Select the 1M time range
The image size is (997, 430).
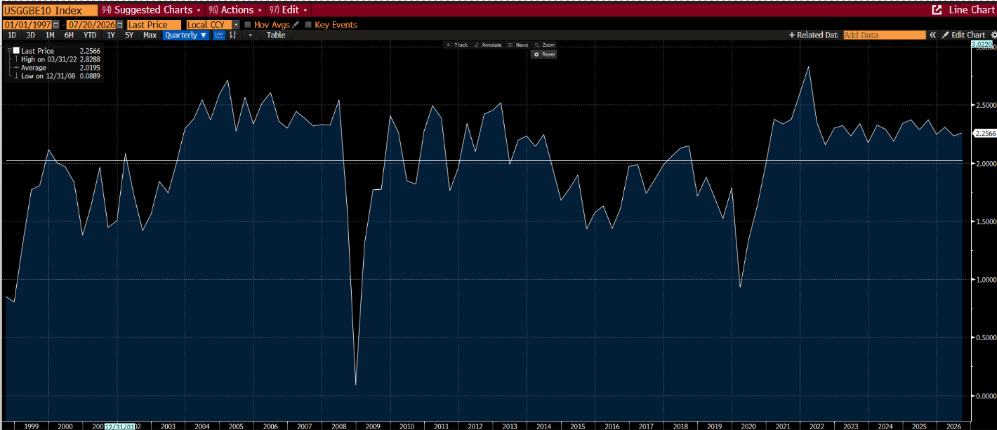[50, 35]
